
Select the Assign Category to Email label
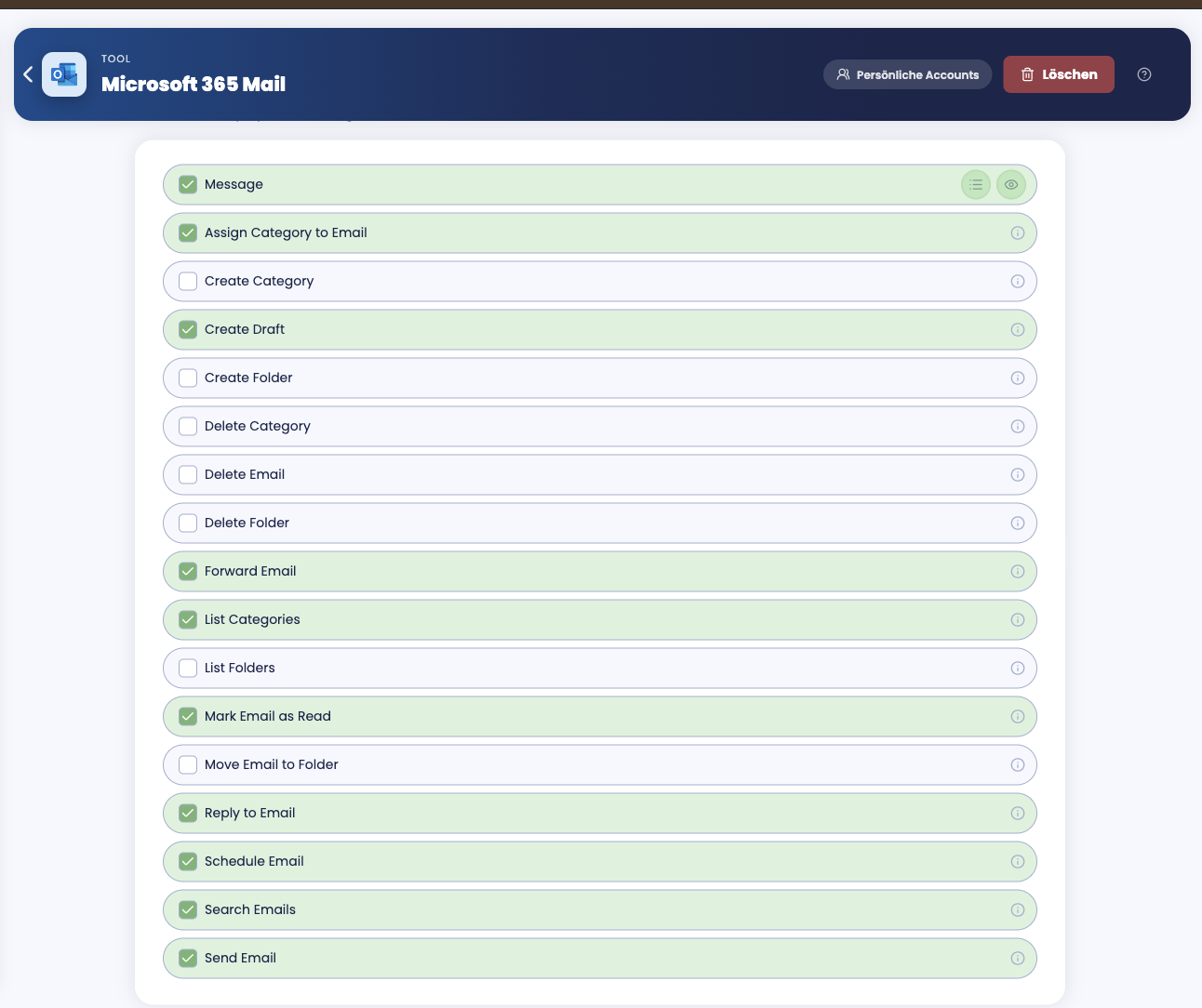click(x=286, y=232)
